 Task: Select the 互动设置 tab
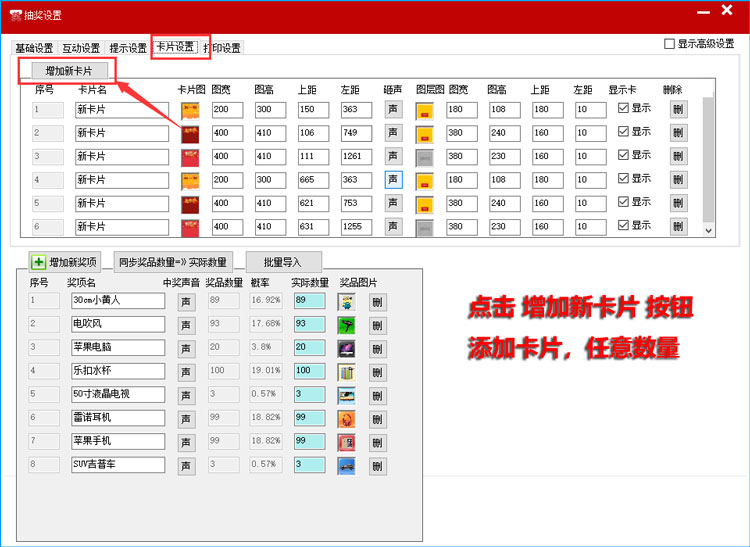click(x=81, y=48)
